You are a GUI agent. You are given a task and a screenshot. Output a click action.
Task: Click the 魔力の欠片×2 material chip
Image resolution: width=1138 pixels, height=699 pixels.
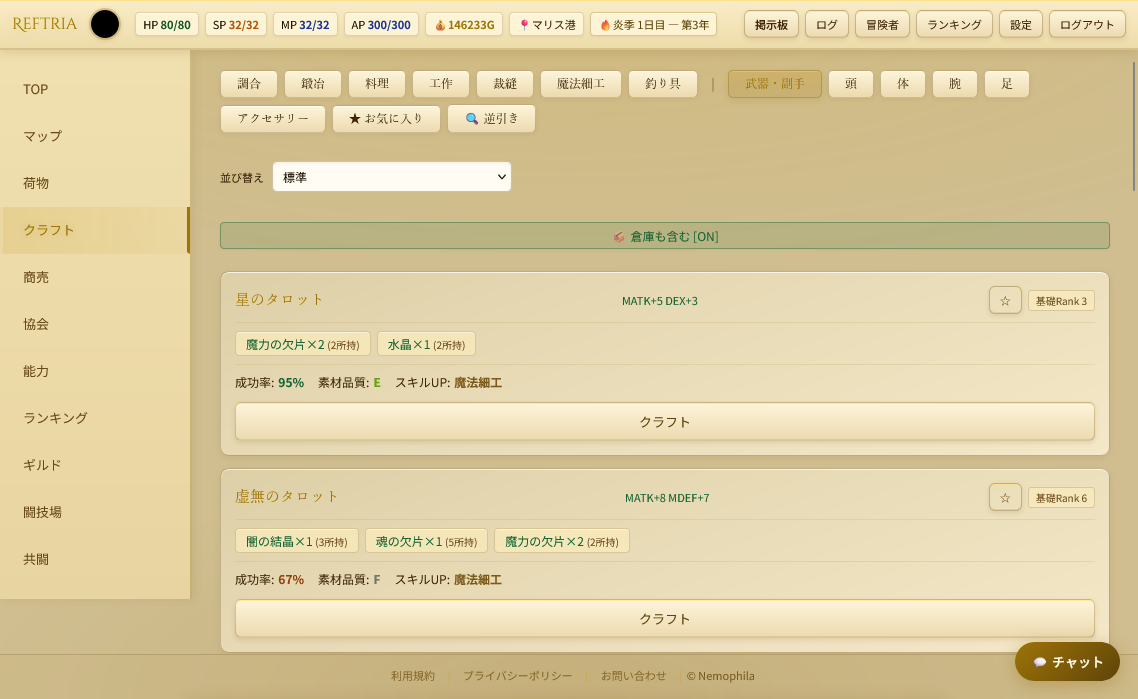(302, 342)
